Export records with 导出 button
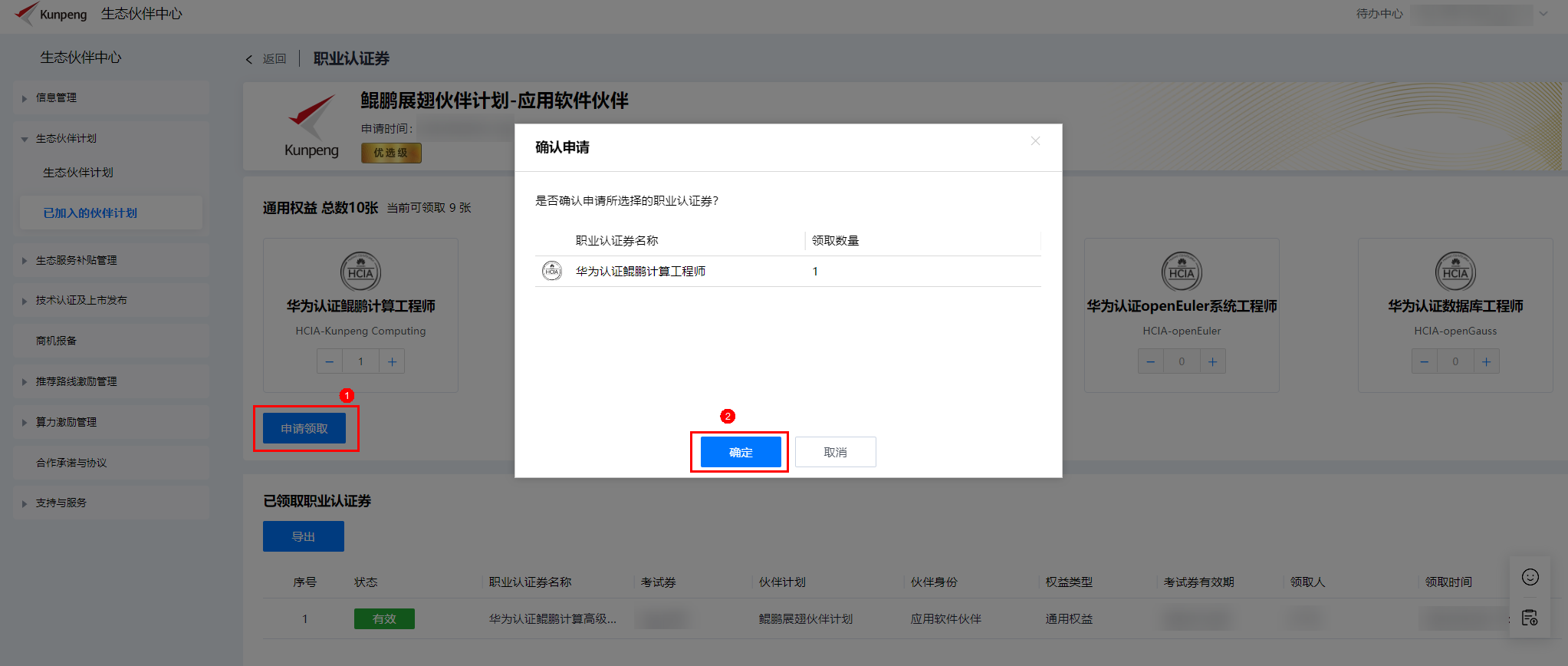1568x666 pixels. click(x=304, y=536)
